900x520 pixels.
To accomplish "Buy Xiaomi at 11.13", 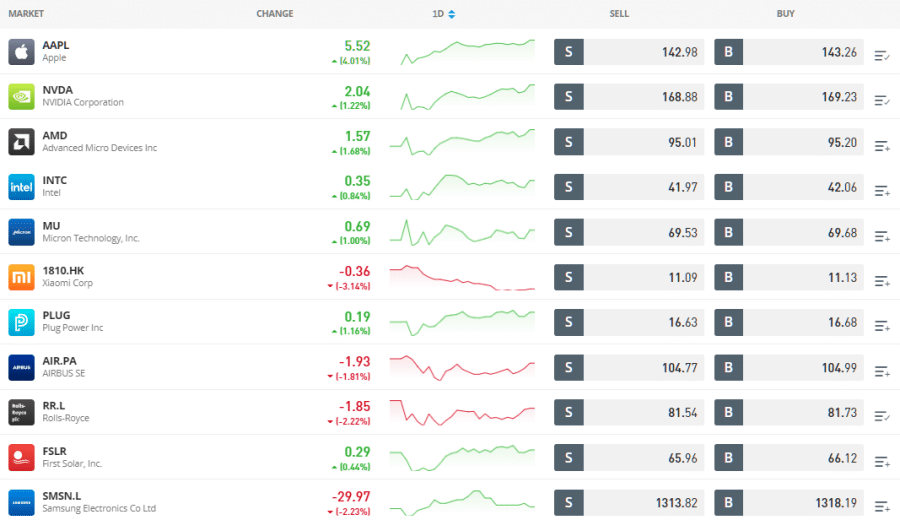I will click(x=789, y=277).
